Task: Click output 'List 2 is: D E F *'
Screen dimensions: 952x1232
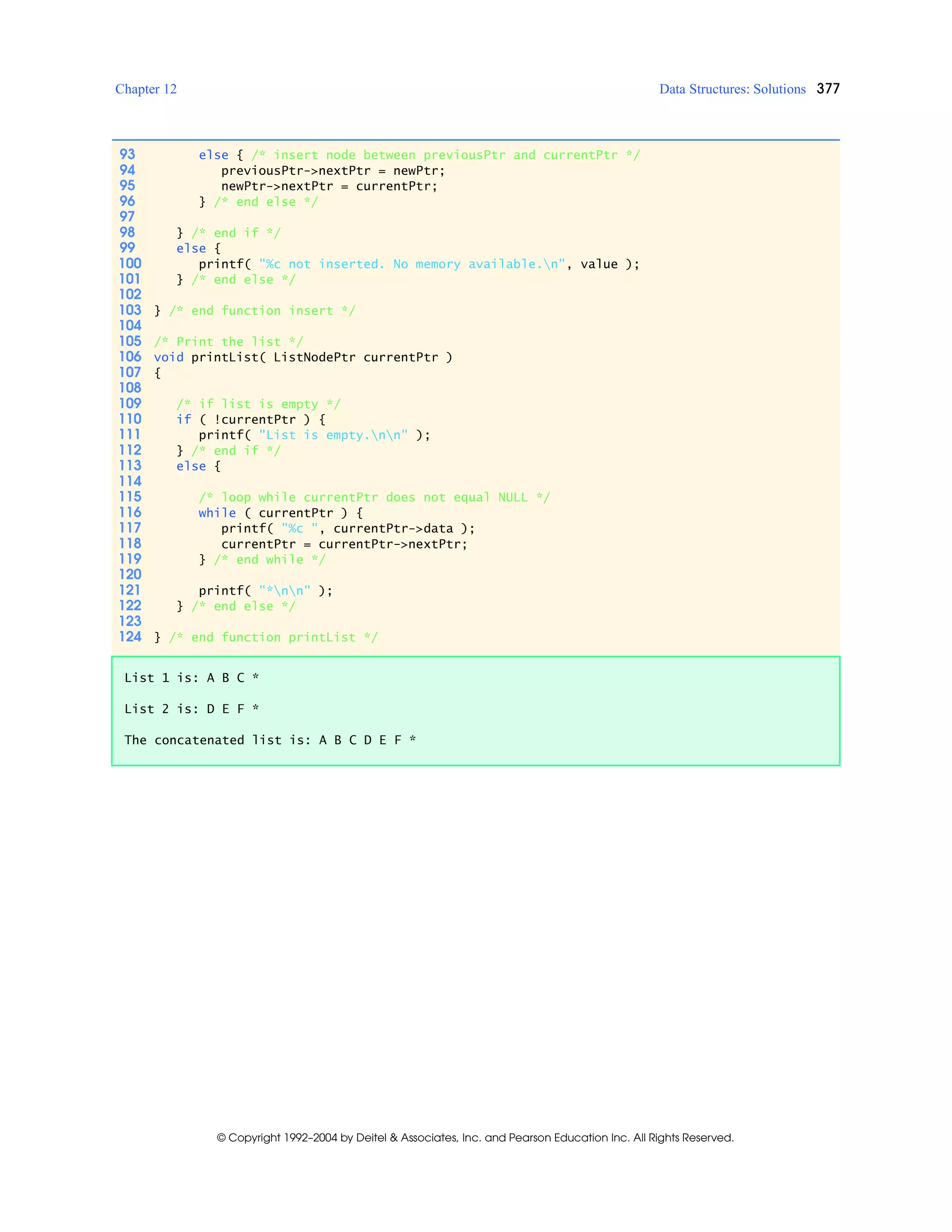Action: point(192,709)
